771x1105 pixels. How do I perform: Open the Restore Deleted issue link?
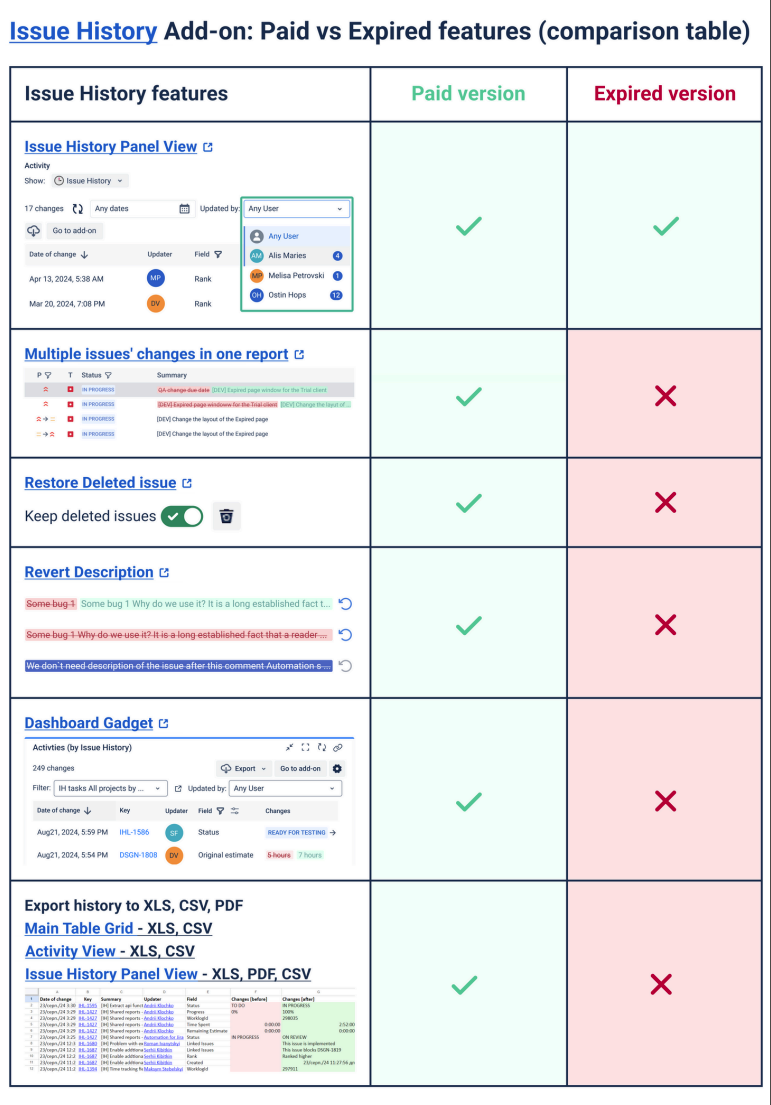tap(100, 483)
